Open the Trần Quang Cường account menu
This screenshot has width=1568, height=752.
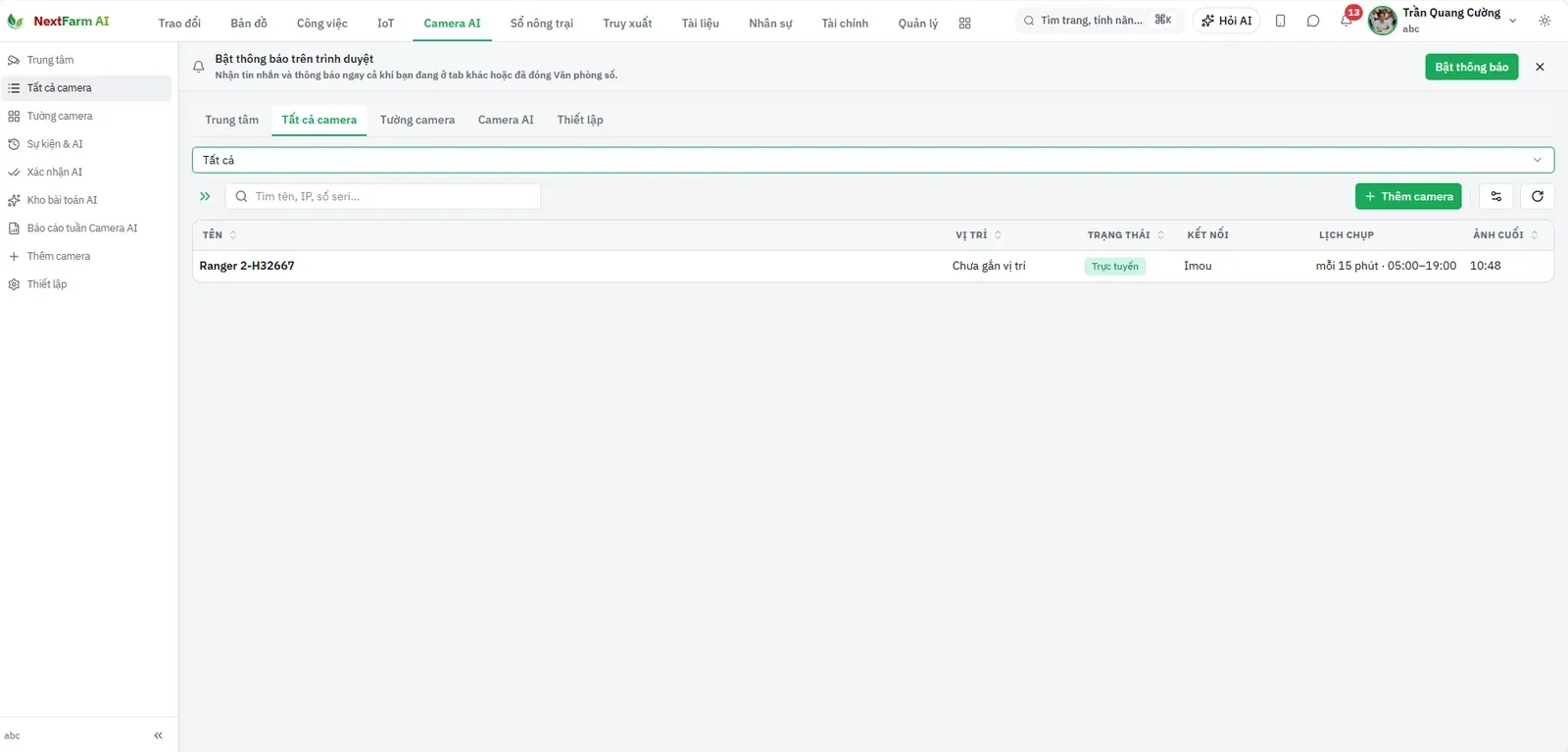coord(1444,21)
